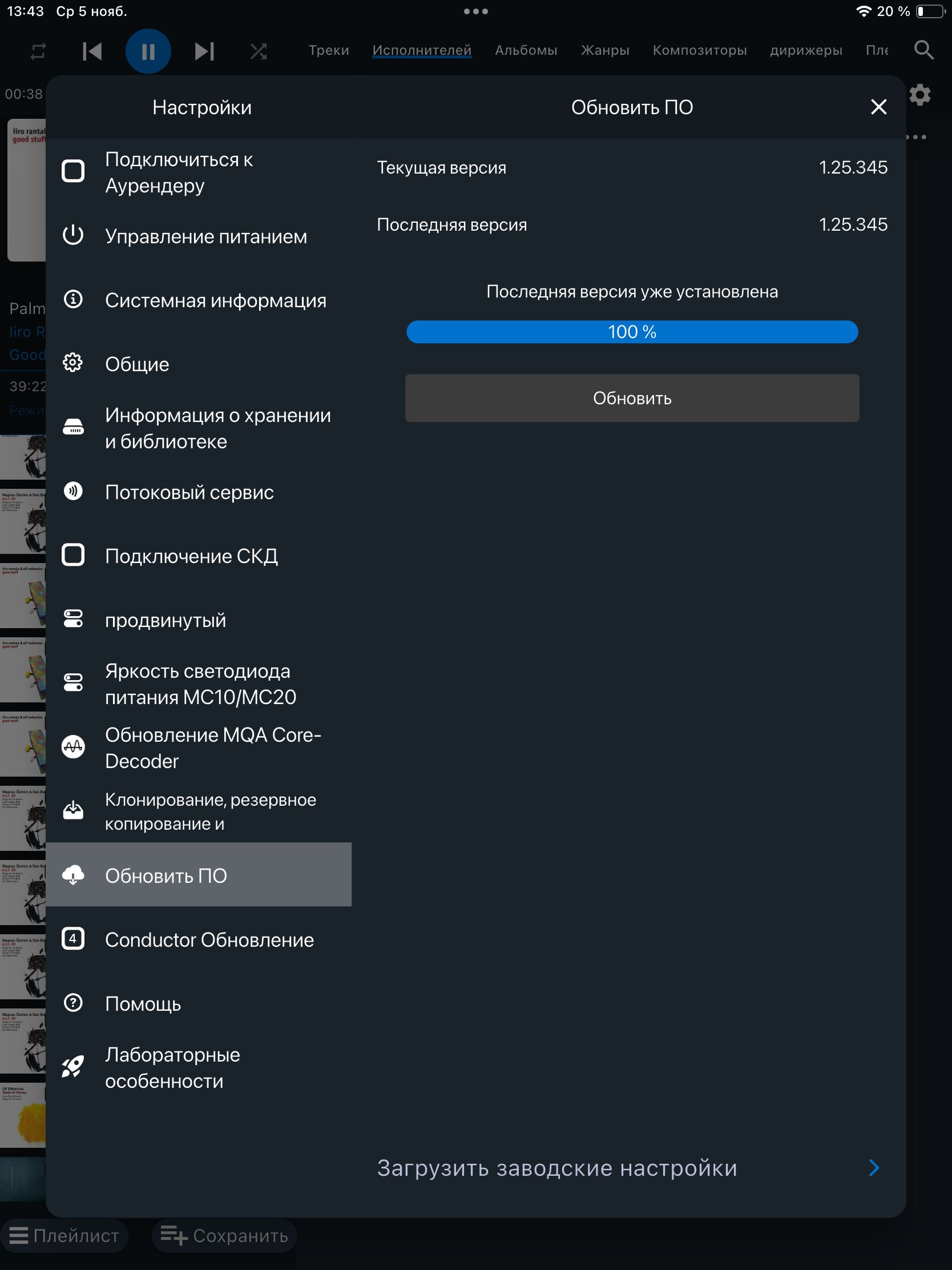
Task: Toggle shuffle playback mode
Action: 258,51
